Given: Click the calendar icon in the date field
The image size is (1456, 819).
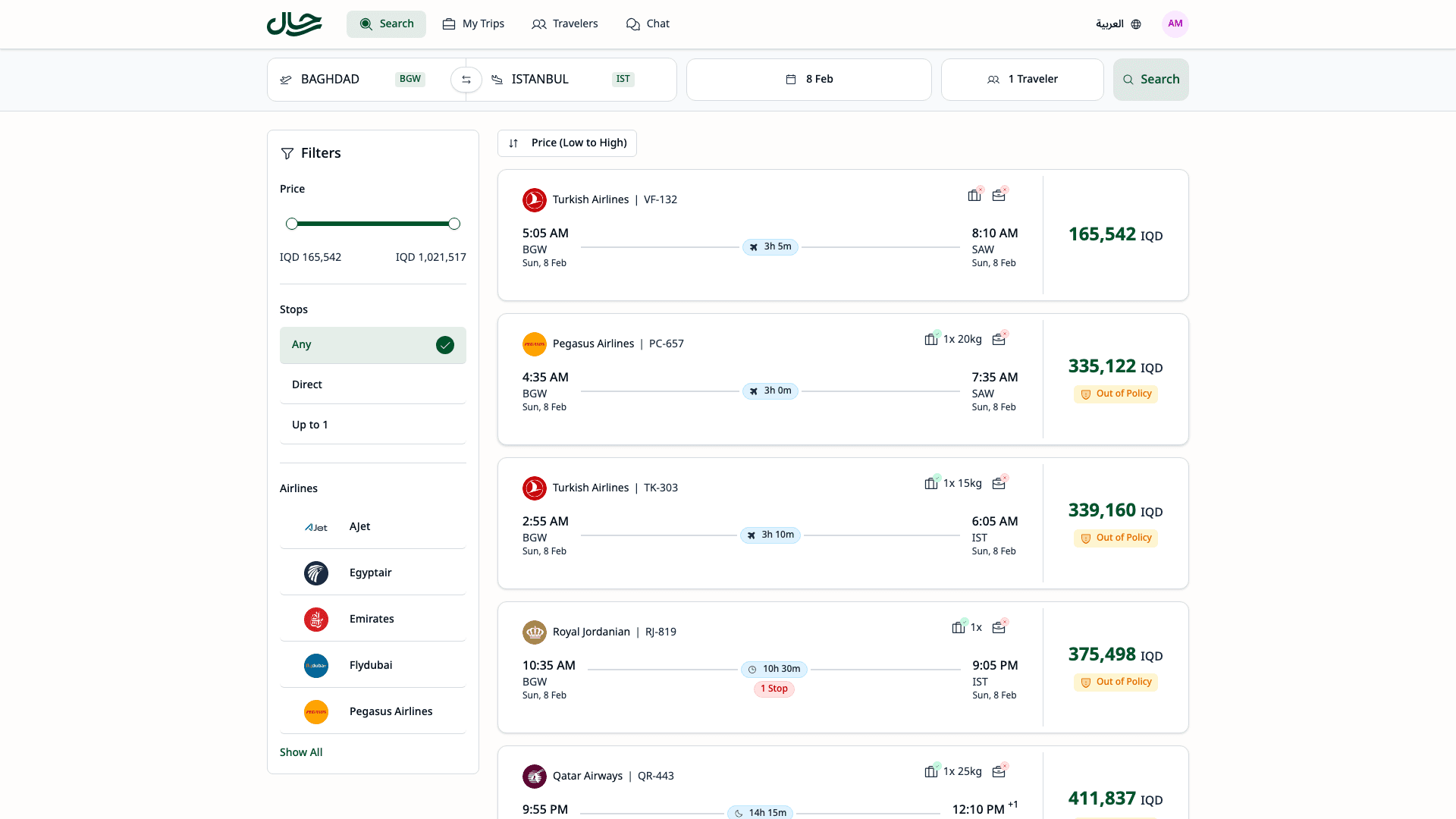Looking at the screenshot, I should (x=789, y=79).
